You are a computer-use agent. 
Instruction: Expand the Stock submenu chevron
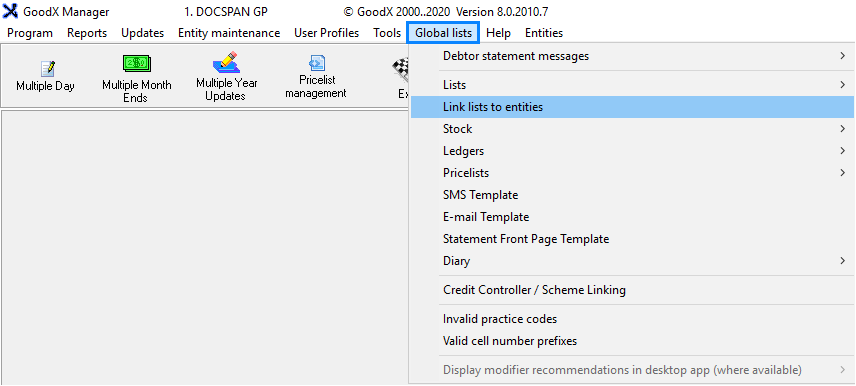point(843,129)
